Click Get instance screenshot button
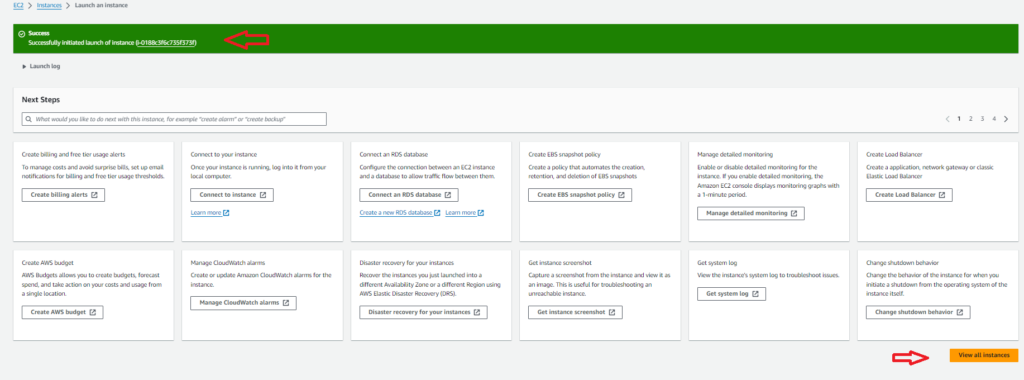This screenshot has height=380, width=1024. click(x=575, y=312)
